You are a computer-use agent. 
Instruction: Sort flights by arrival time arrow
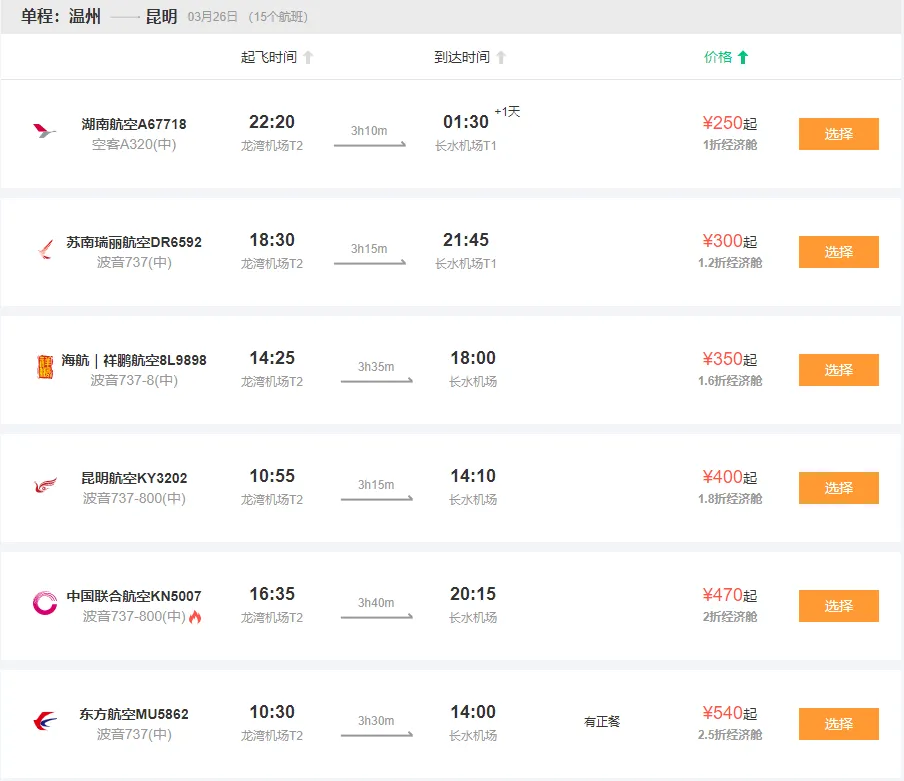coord(501,58)
